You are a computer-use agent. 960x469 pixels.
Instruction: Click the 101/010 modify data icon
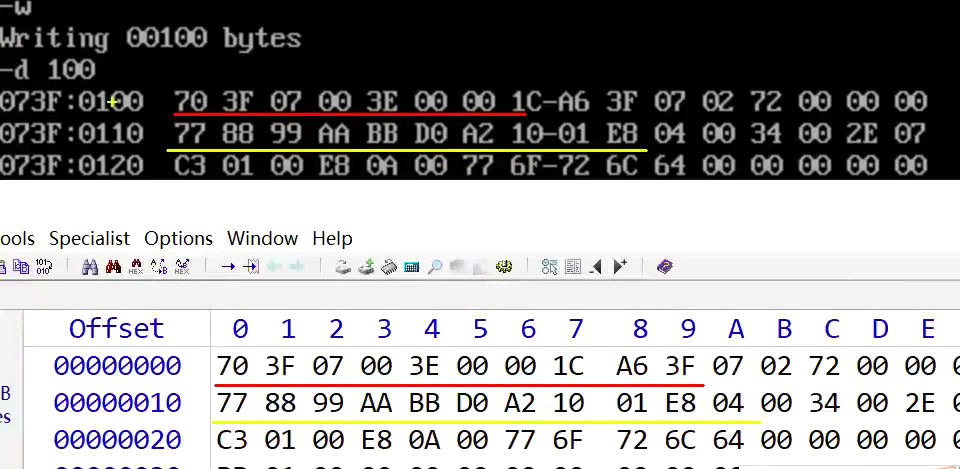point(43,267)
